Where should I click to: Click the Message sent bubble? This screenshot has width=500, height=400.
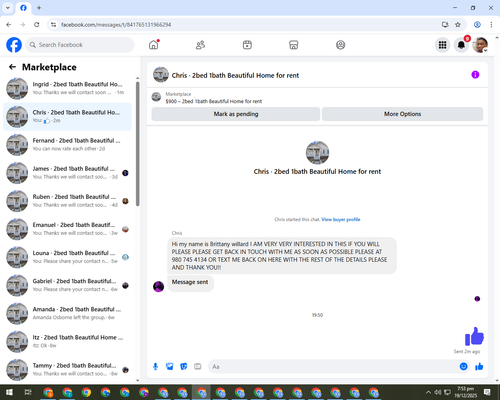coord(190,282)
